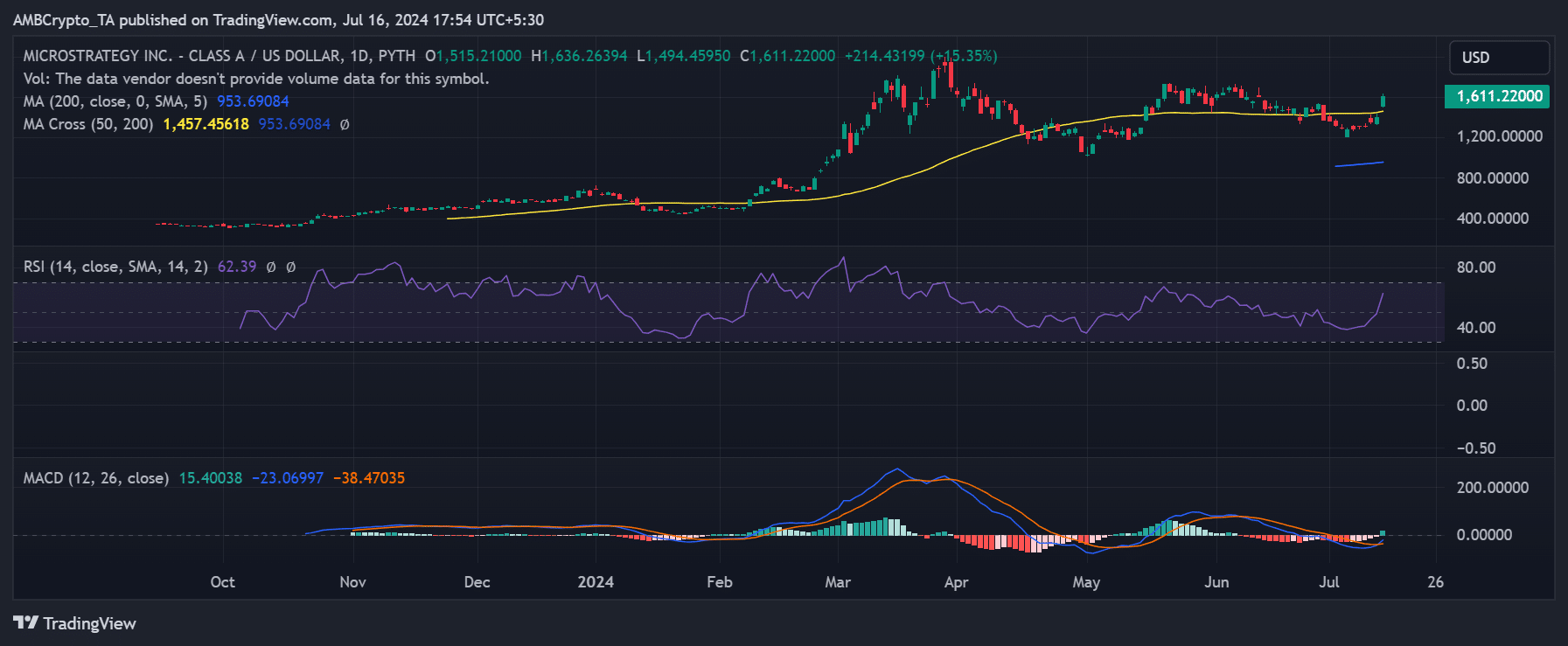Click the MACD line value -23.06997
The width and height of the screenshot is (1568, 646).
pyautogui.click(x=288, y=478)
